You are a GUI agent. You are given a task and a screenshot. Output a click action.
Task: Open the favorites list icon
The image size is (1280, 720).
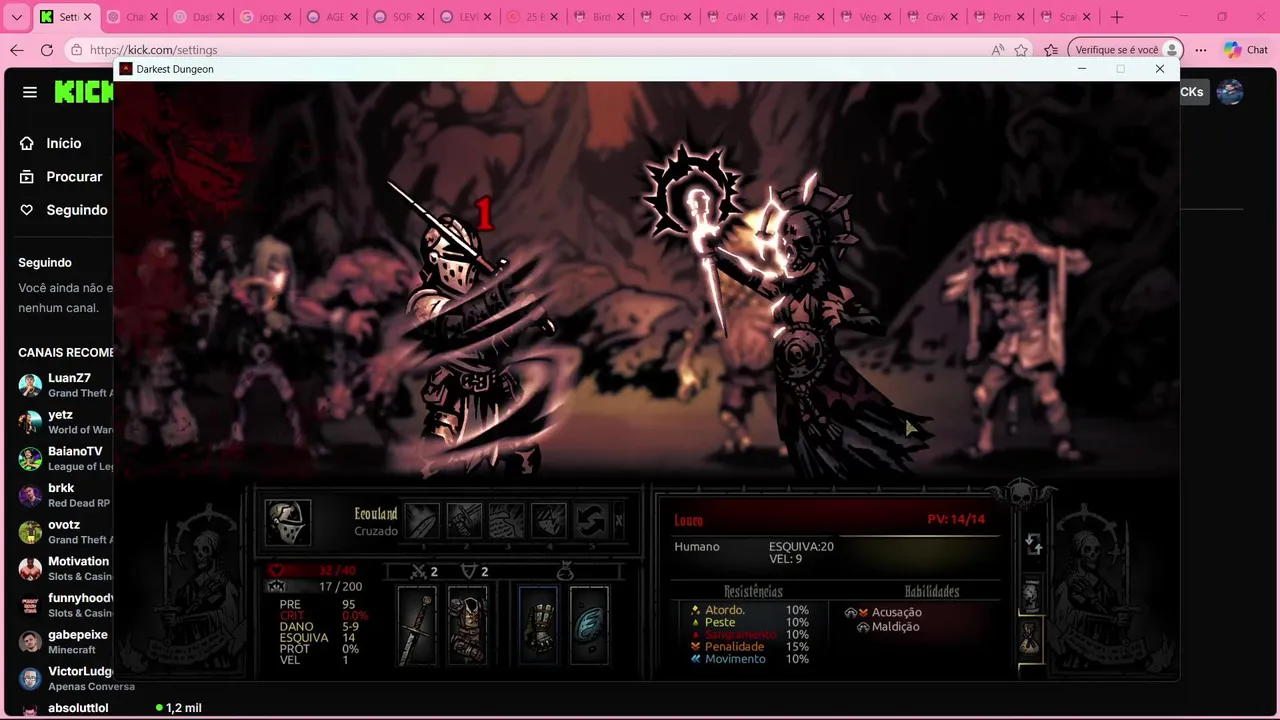[1051, 50]
